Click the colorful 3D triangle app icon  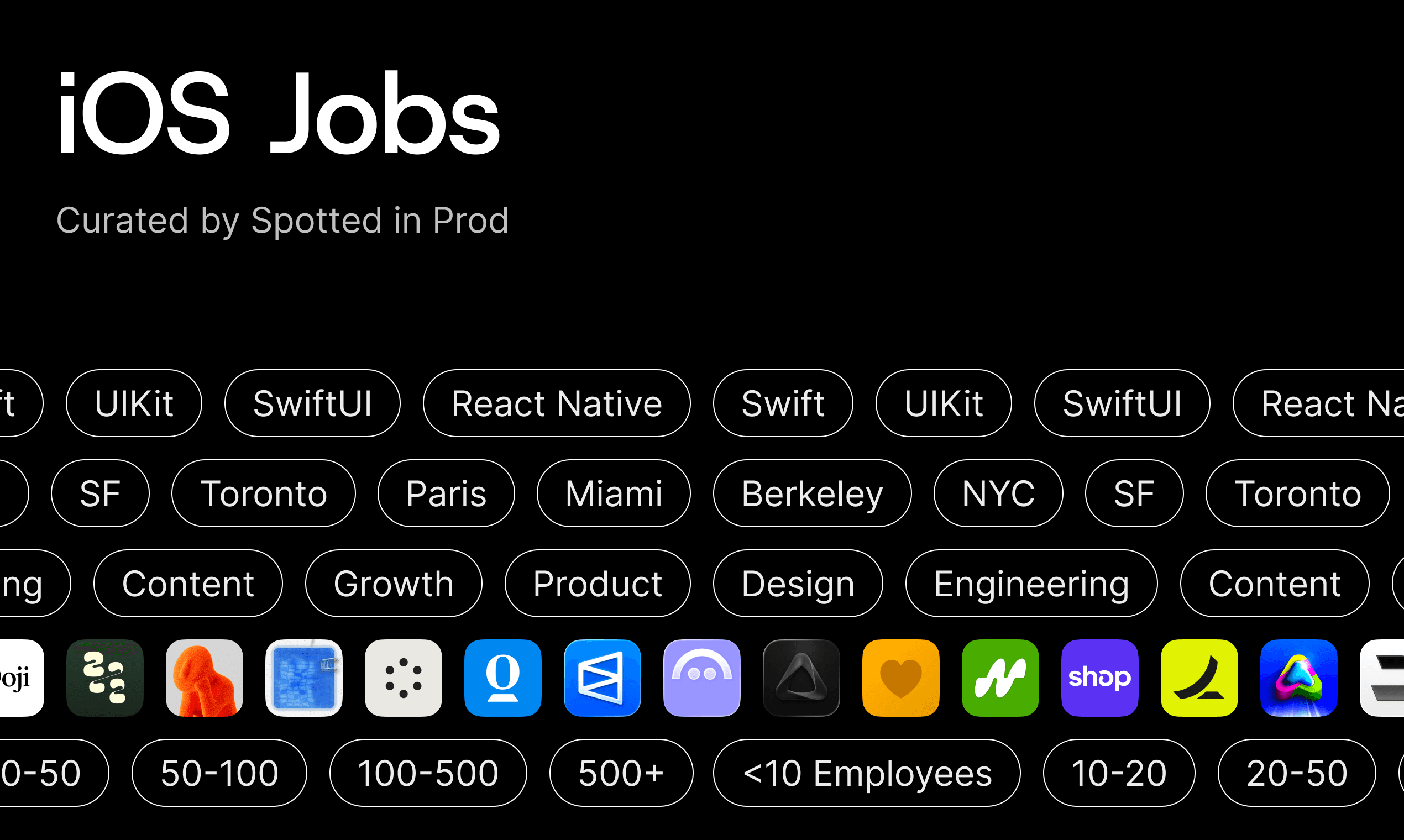1299,678
